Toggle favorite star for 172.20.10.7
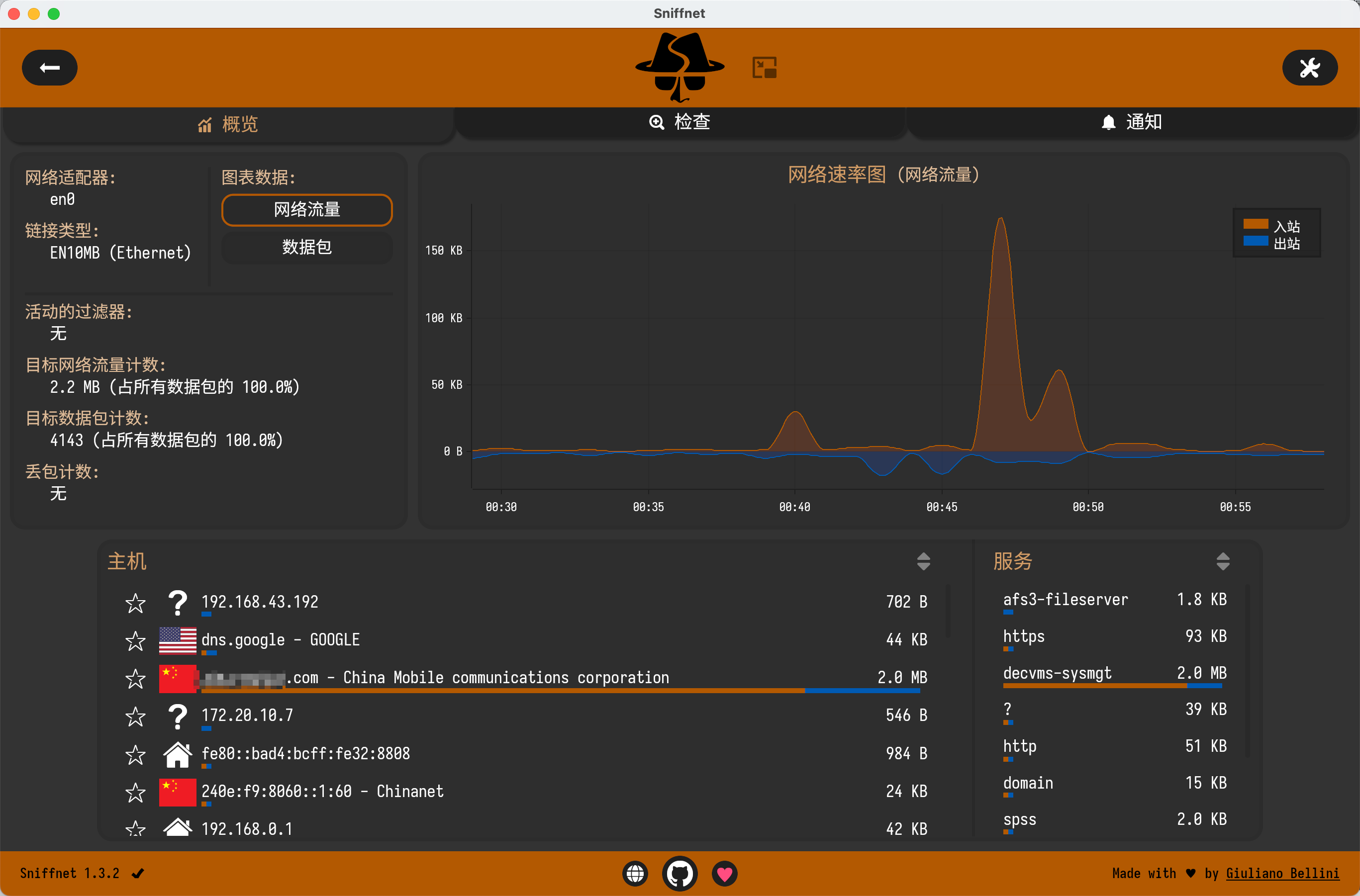Image resolution: width=1360 pixels, height=896 pixels. tap(135, 716)
